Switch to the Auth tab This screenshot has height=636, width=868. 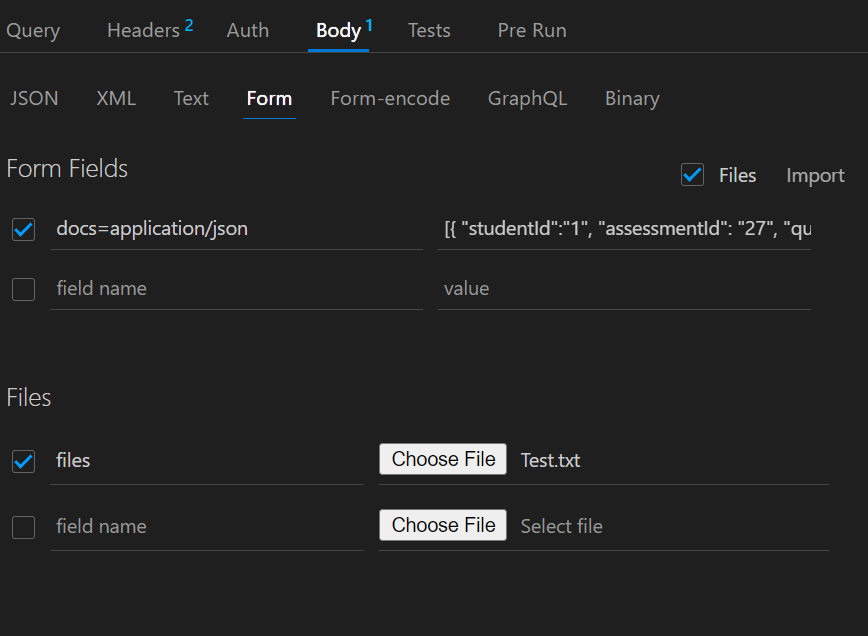pyautogui.click(x=247, y=30)
